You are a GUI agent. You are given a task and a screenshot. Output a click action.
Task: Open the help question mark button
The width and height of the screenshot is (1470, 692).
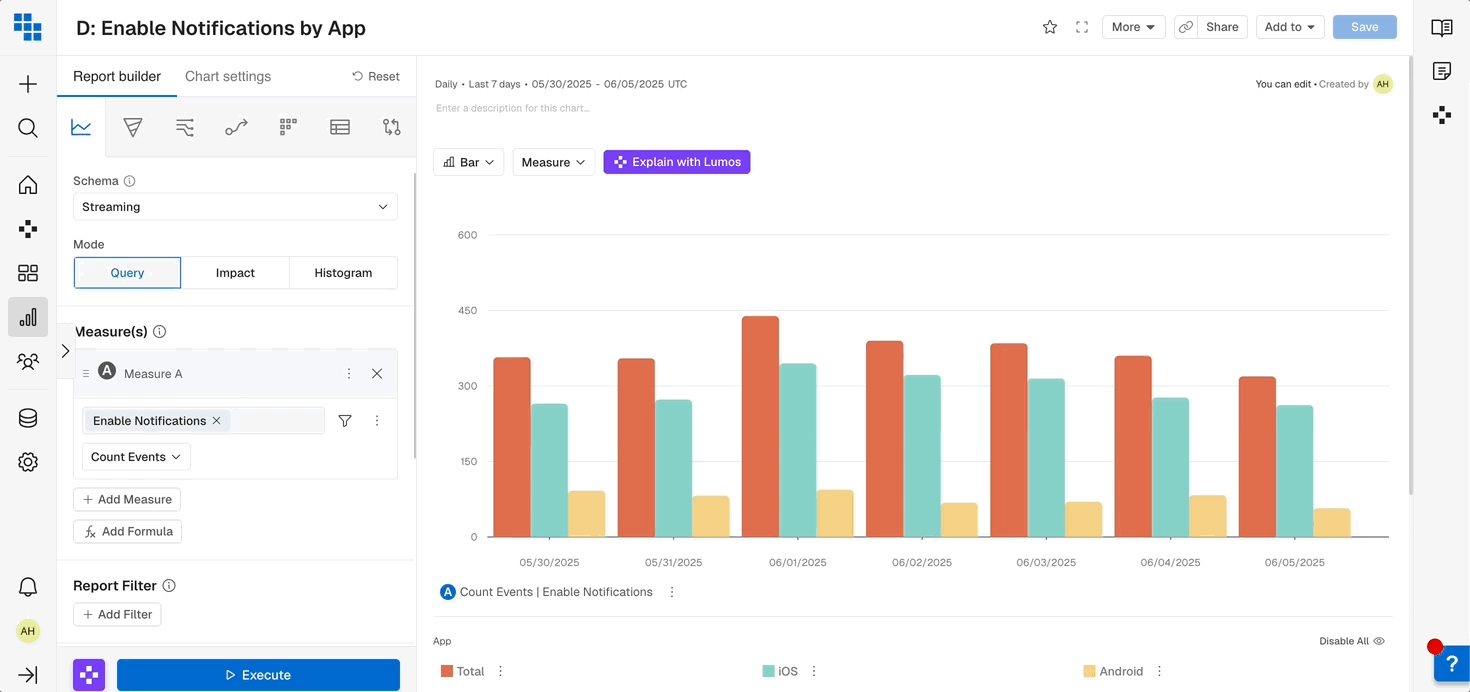click(1452, 664)
